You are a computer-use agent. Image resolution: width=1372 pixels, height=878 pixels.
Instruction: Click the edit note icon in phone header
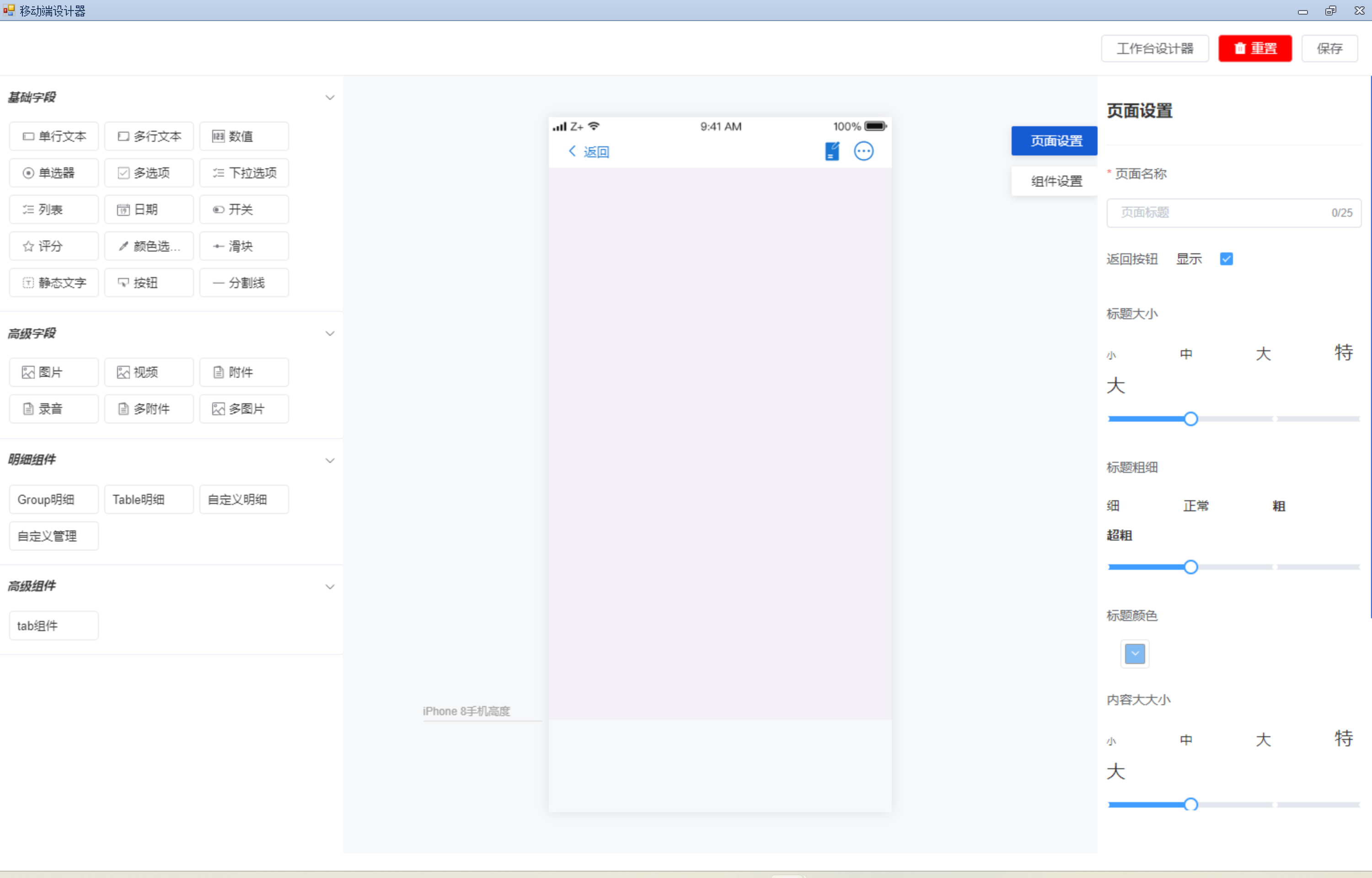tap(831, 151)
